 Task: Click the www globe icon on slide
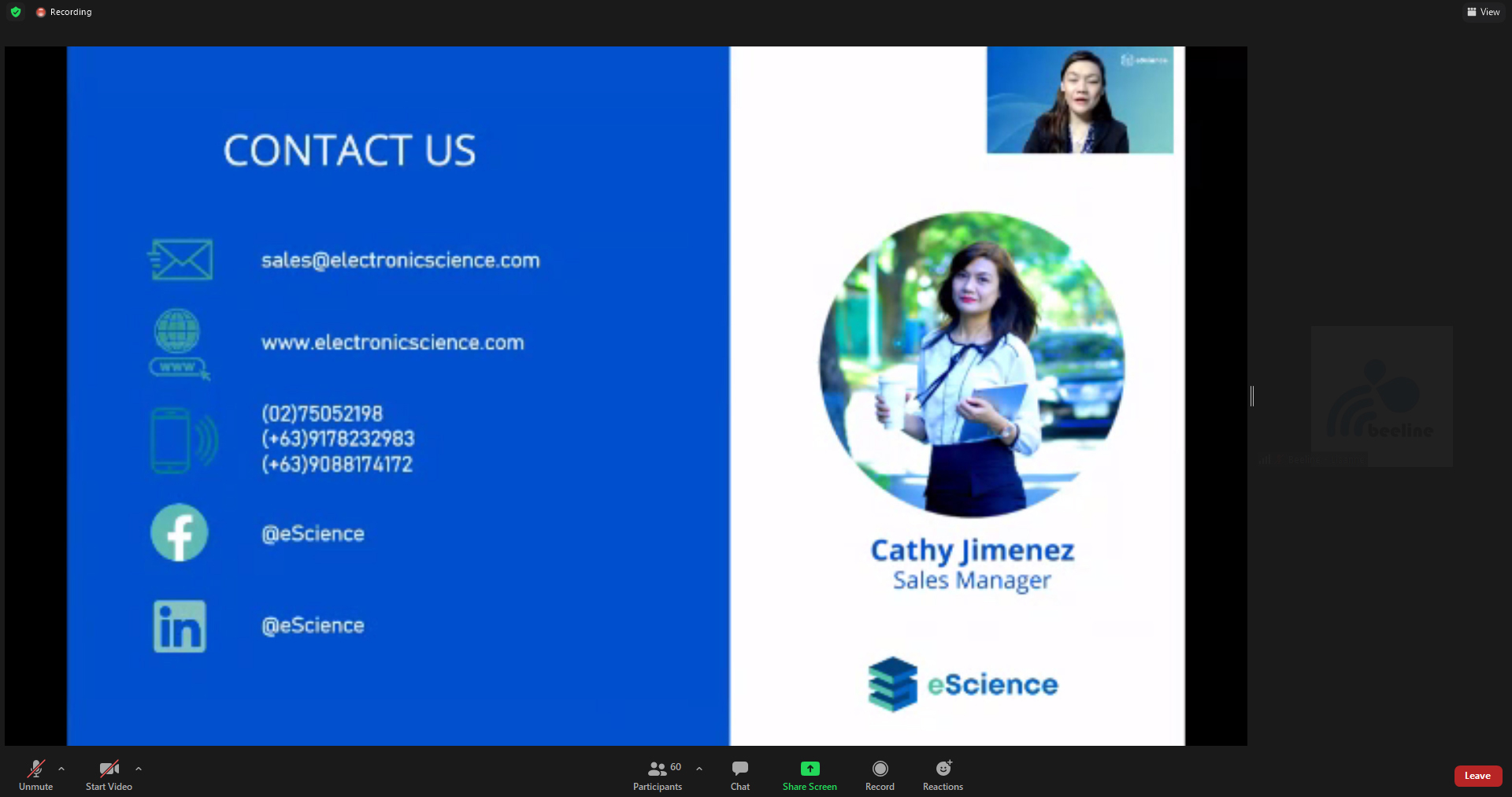179,344
